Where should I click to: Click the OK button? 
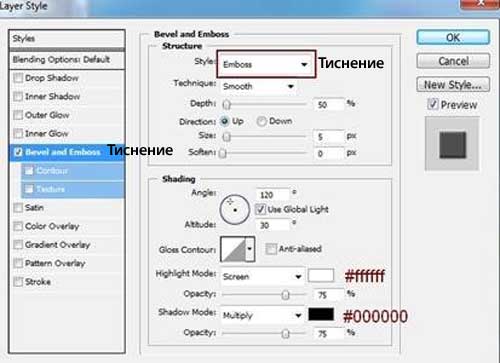(453, 37)
